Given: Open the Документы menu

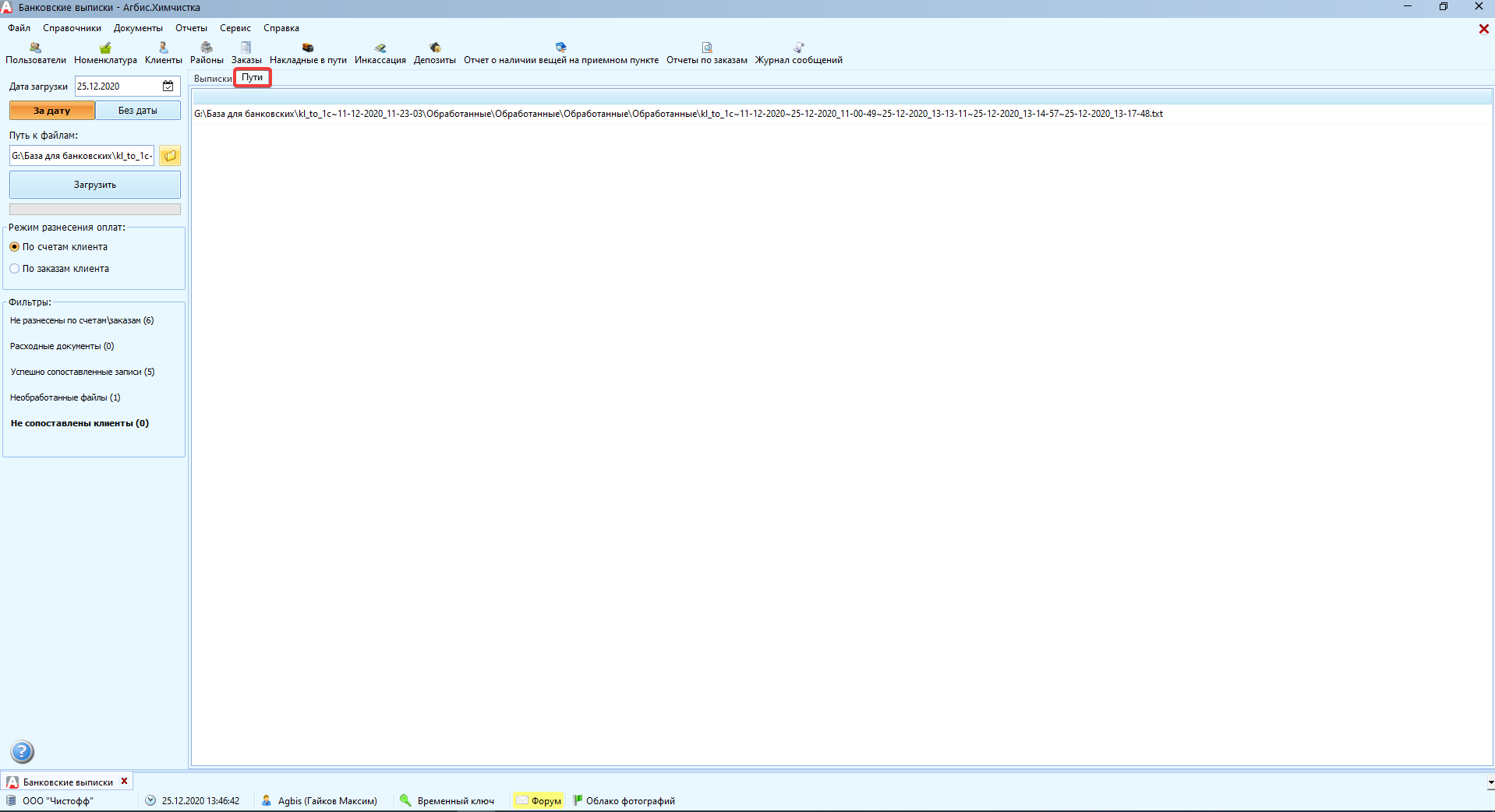Looking at the screenshot, I should (138, 28).
